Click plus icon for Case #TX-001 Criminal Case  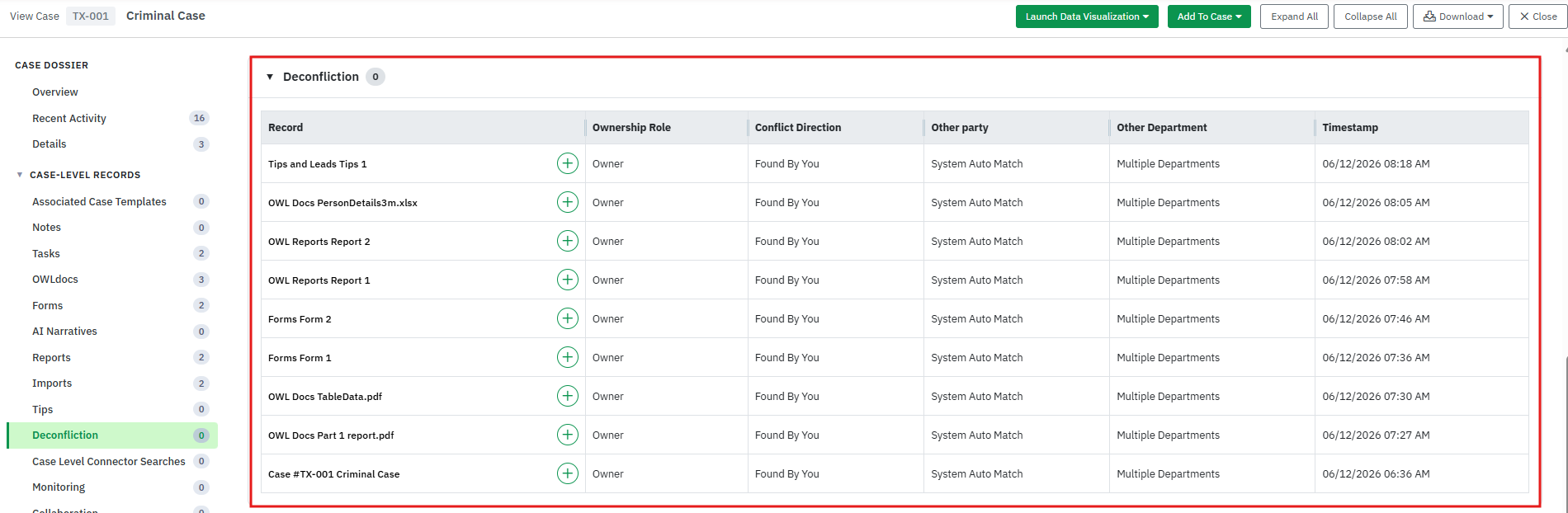568,473
